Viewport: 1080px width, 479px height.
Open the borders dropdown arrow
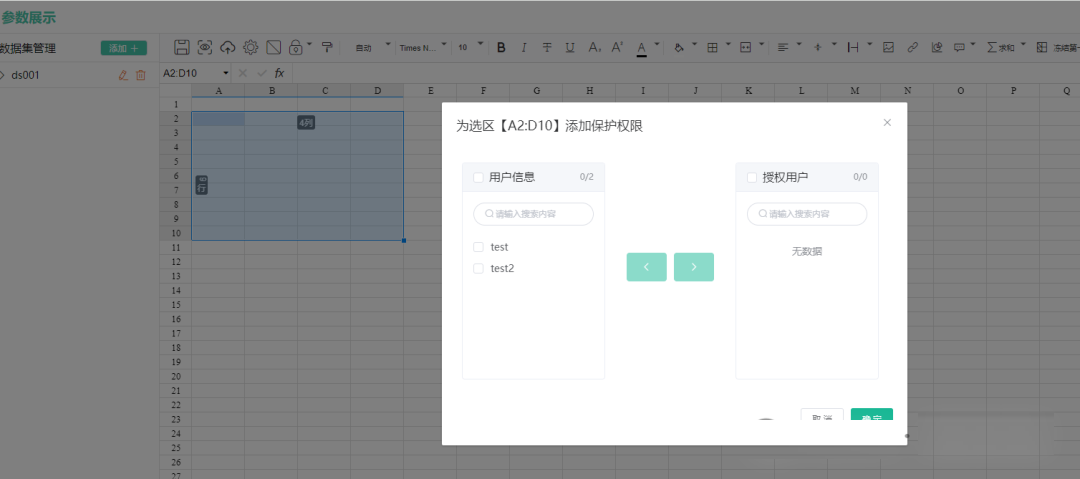click(x=727, y=45)
